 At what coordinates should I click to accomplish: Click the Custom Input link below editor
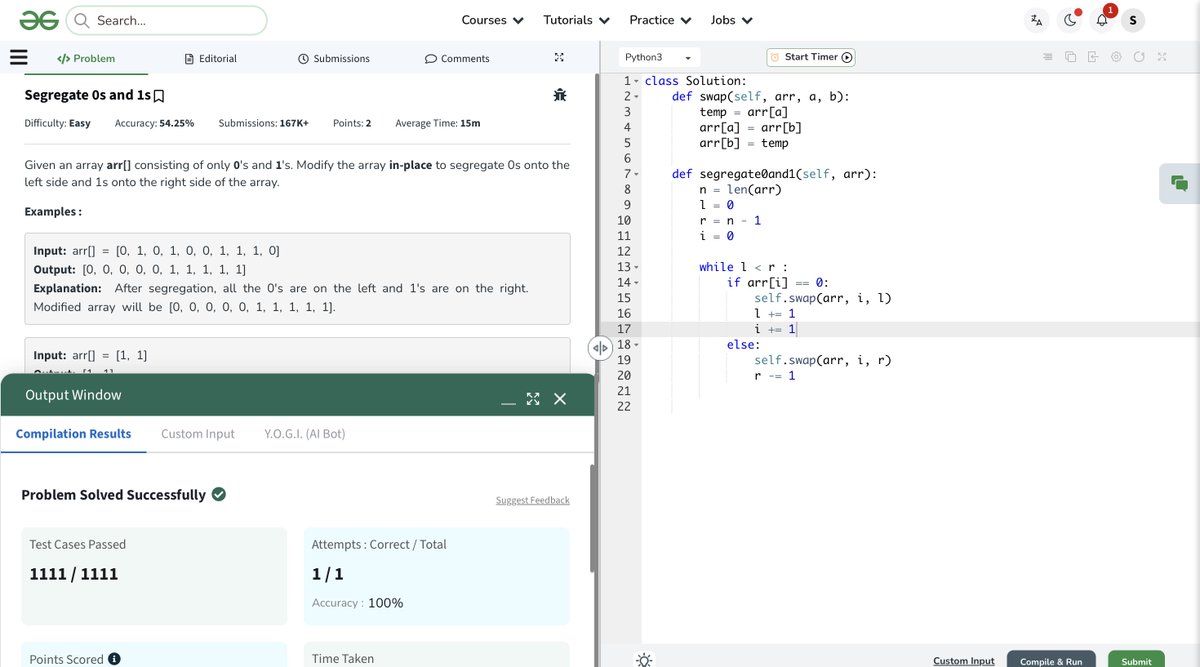(x=964, y=660)
